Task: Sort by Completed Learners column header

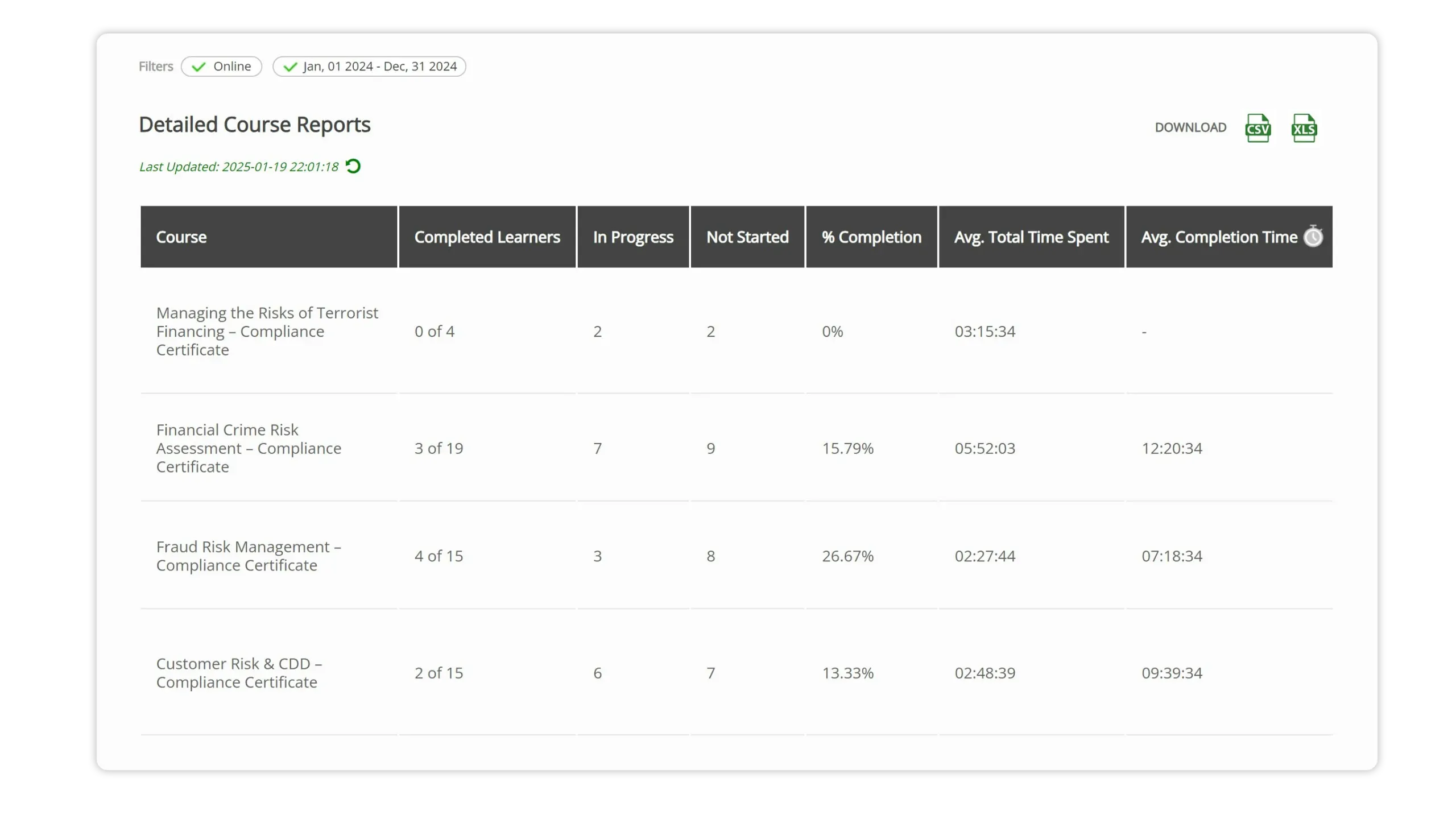Action: (487, 237)
